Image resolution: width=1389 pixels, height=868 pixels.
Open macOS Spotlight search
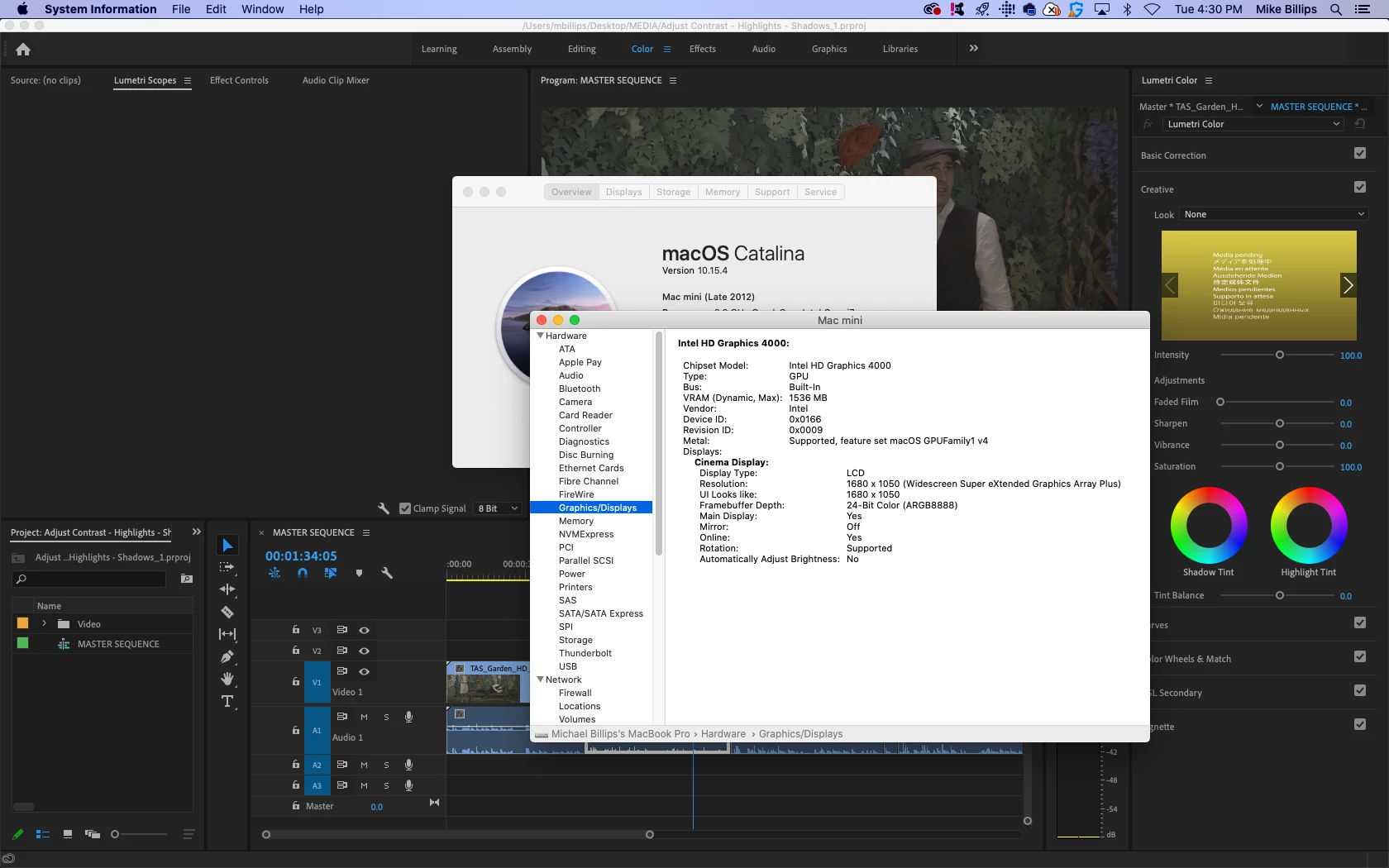coord(1336,9)
